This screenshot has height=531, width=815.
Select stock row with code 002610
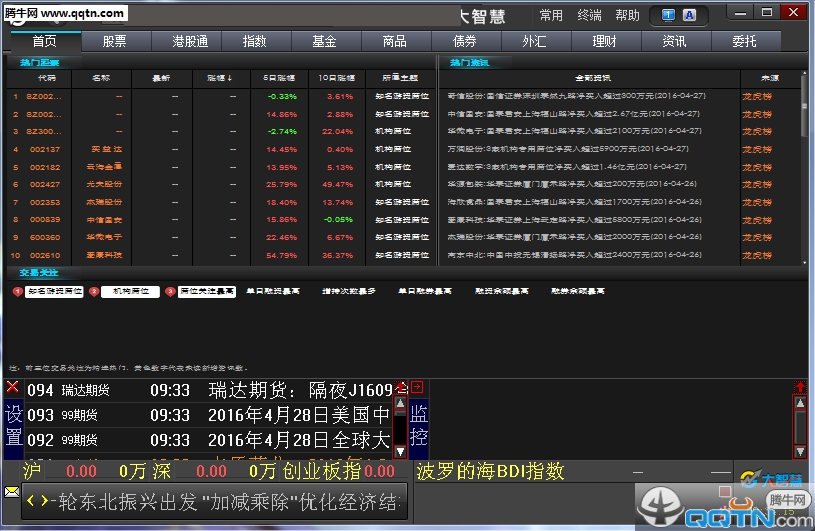[x=221, y=256]
